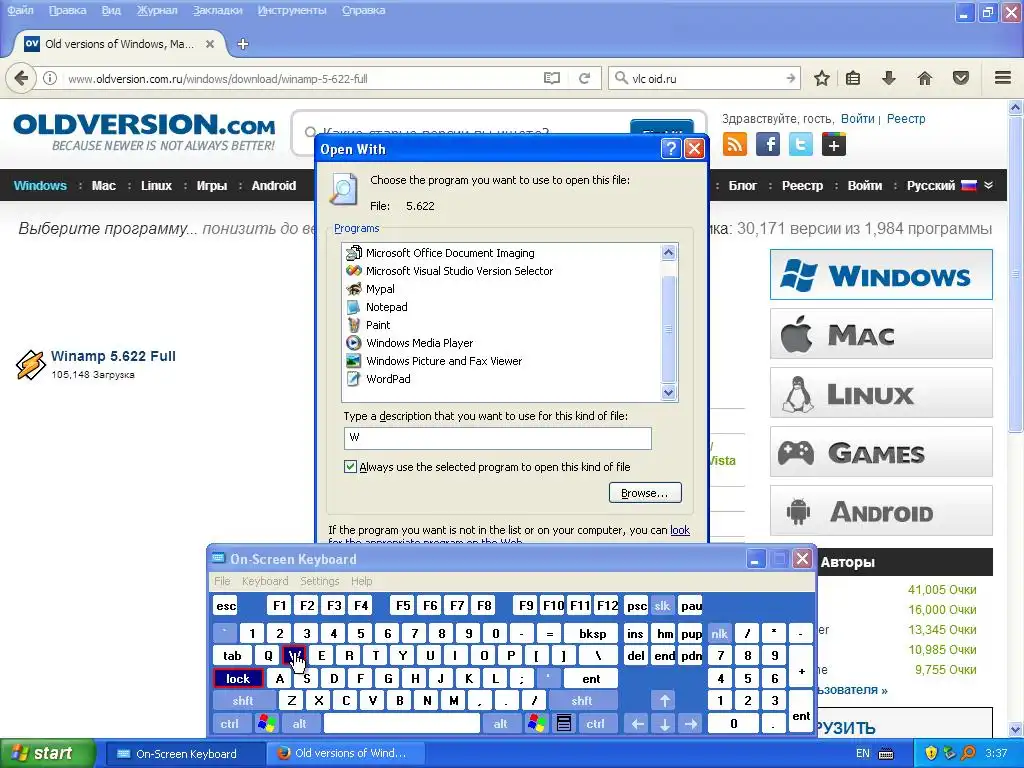Select Microsoft Visual Studio Version Selector
This screenshot has height=768, width=1024.
click(458, 271)
